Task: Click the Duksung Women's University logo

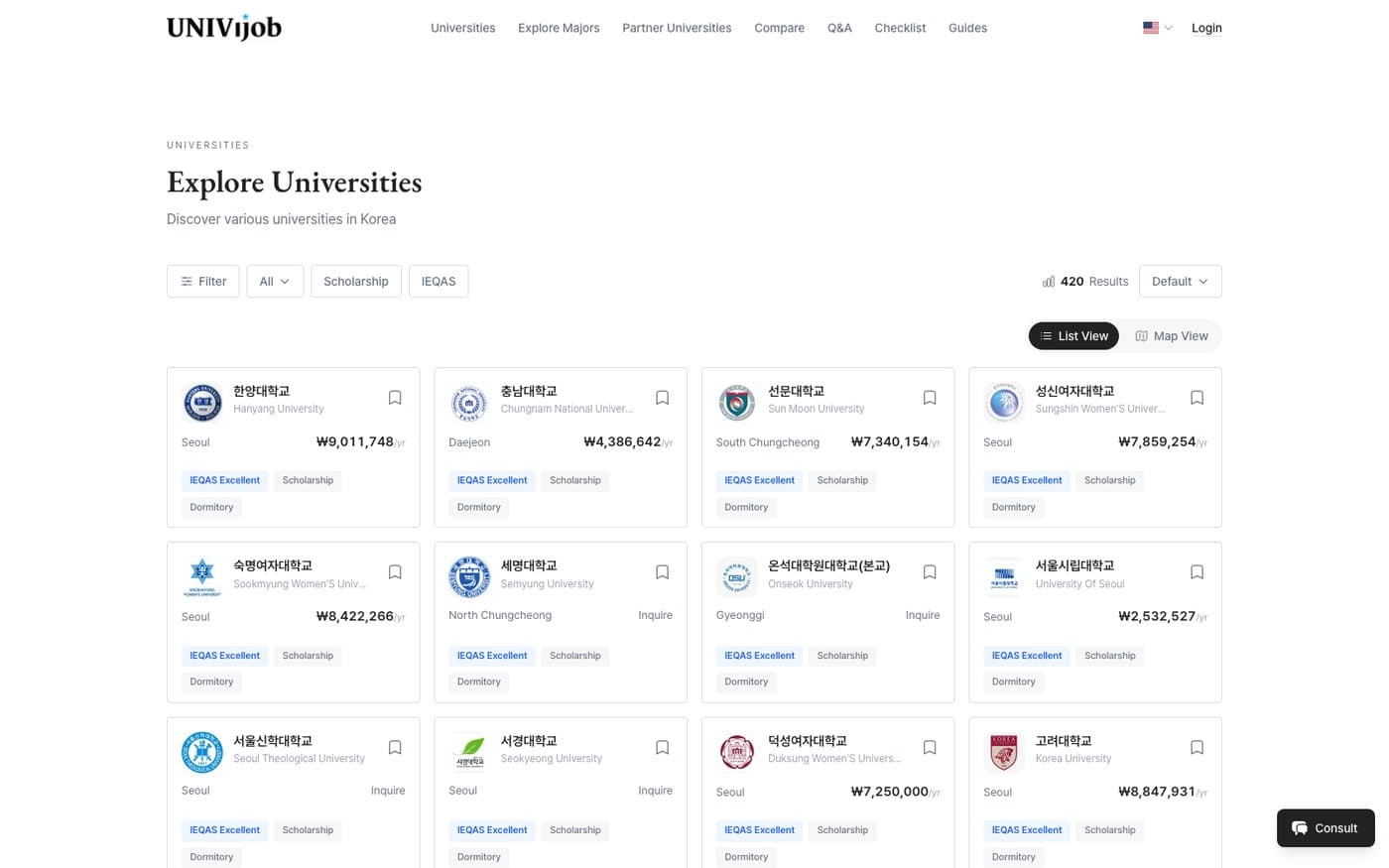Action: (737, 752)
